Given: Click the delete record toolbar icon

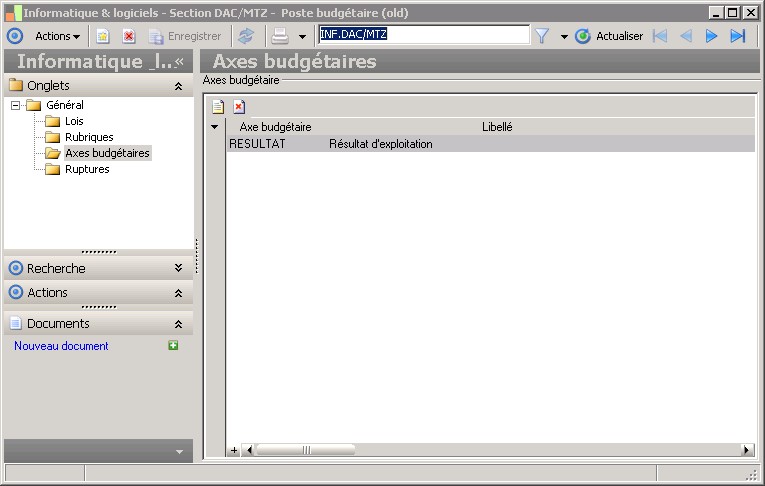Looking at the screenshot, I should coord(129,36).
